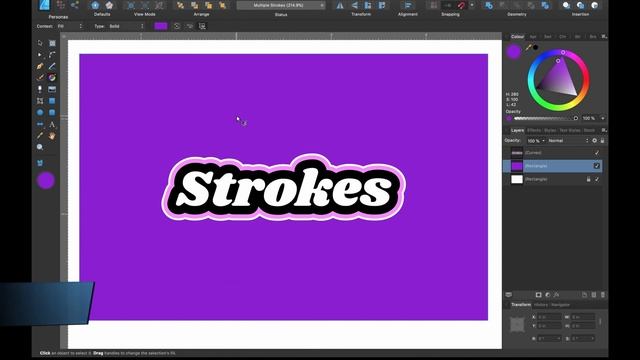Select the Ellipse shape tool

tap(40, 112)
